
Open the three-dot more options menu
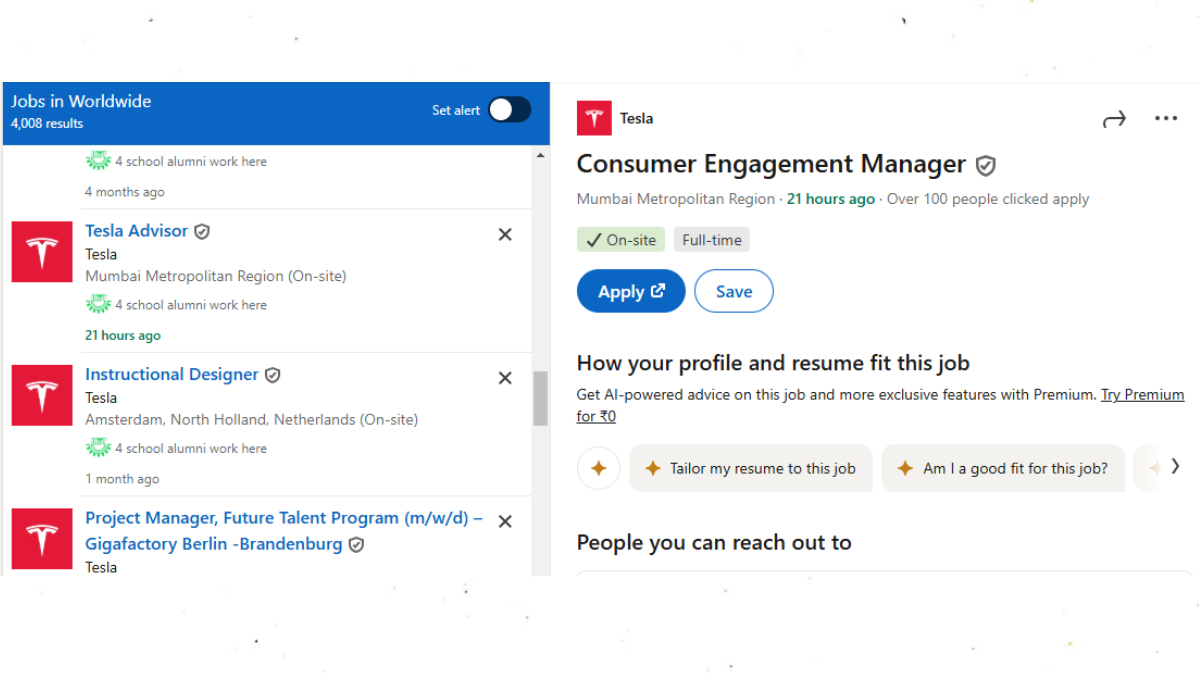pyautogui.click(x=1166, y=119)
